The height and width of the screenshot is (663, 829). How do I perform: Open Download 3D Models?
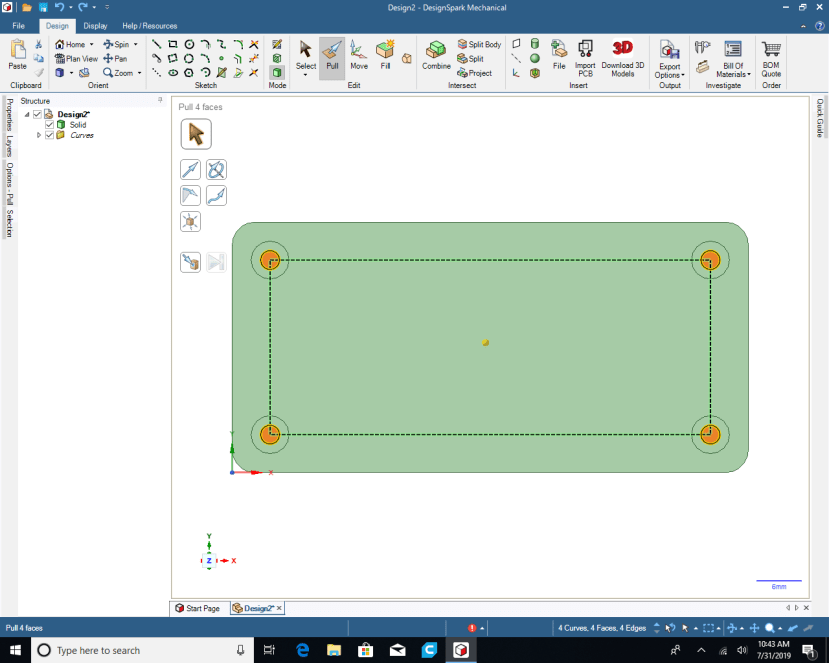622,57
